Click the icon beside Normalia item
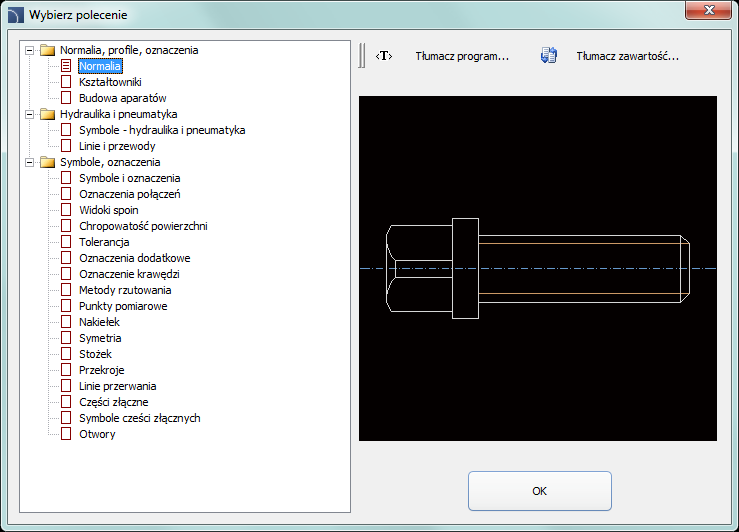 click(x=66, y=66)
